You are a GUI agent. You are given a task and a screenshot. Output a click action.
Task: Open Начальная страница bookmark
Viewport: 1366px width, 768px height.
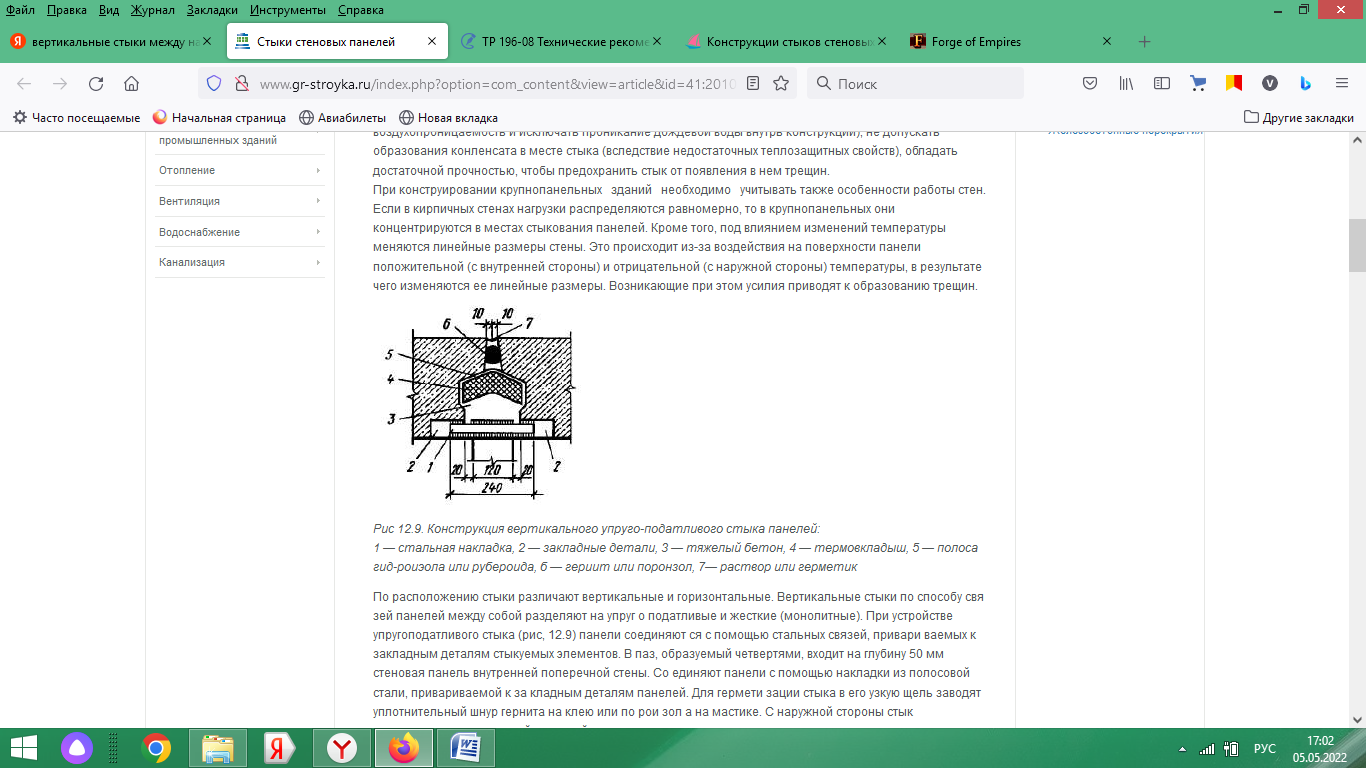pos(219,118)
